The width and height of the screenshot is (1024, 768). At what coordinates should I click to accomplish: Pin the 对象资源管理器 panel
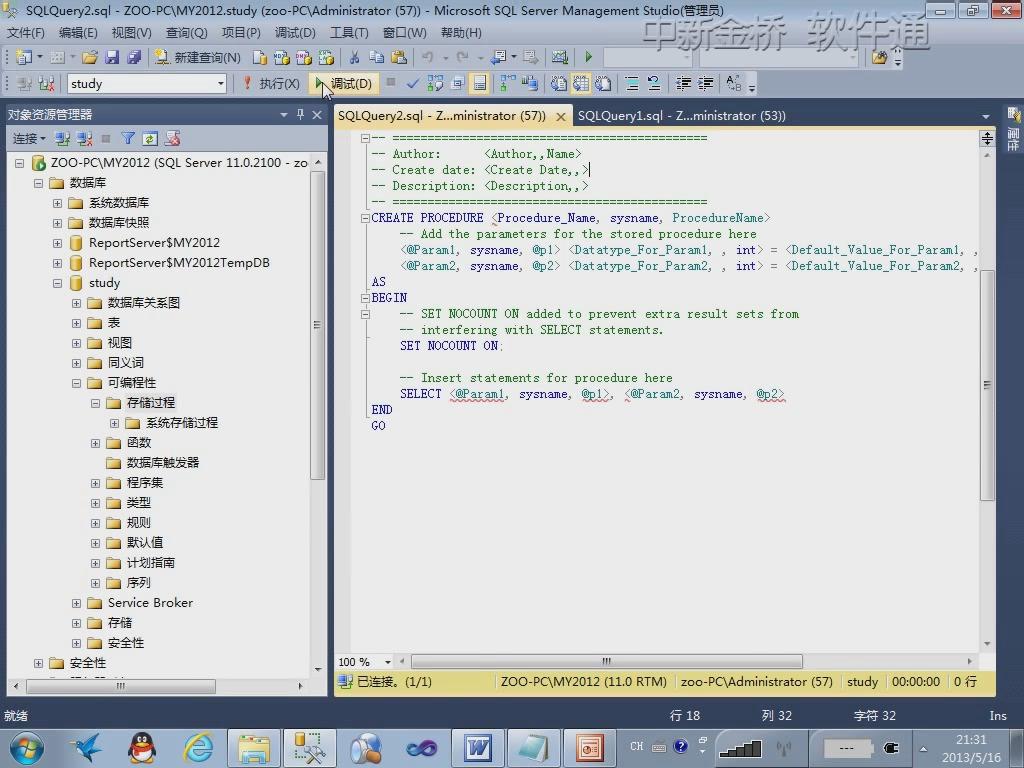click(x=300, y=114)
